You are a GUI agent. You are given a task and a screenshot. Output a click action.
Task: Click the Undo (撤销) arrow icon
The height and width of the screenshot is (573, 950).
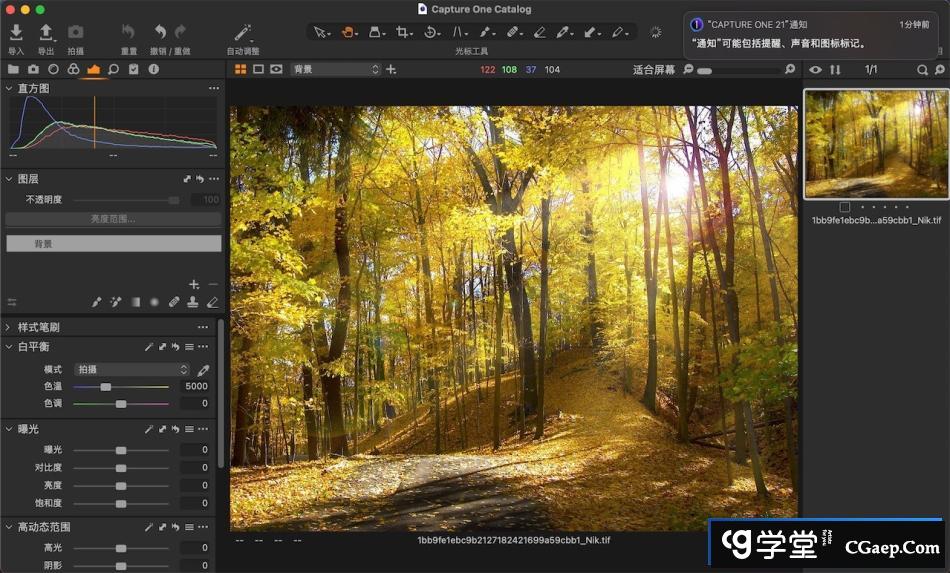pos(160,33)
